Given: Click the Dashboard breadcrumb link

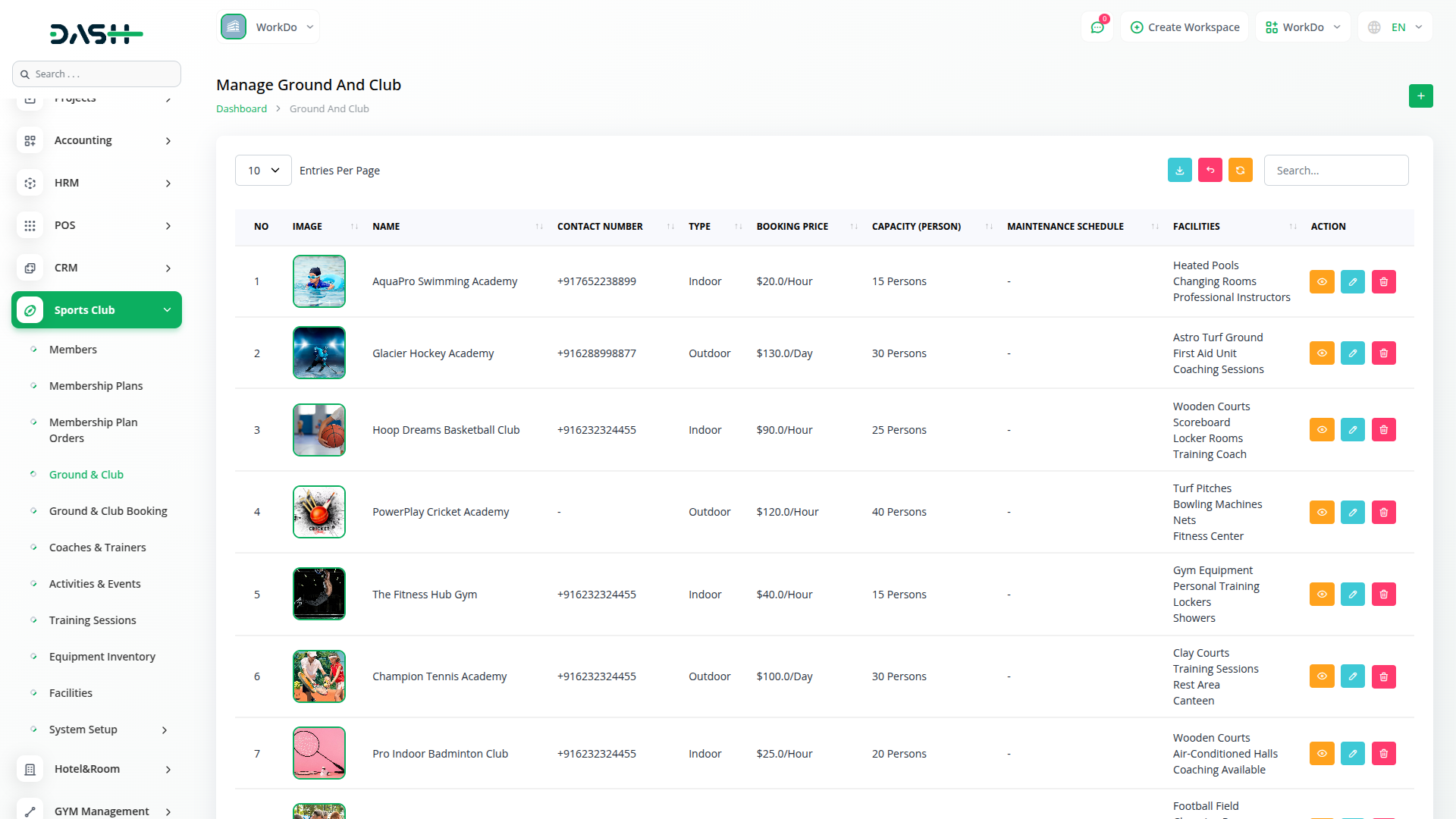Looking at the screenshot, I should 241,109.
